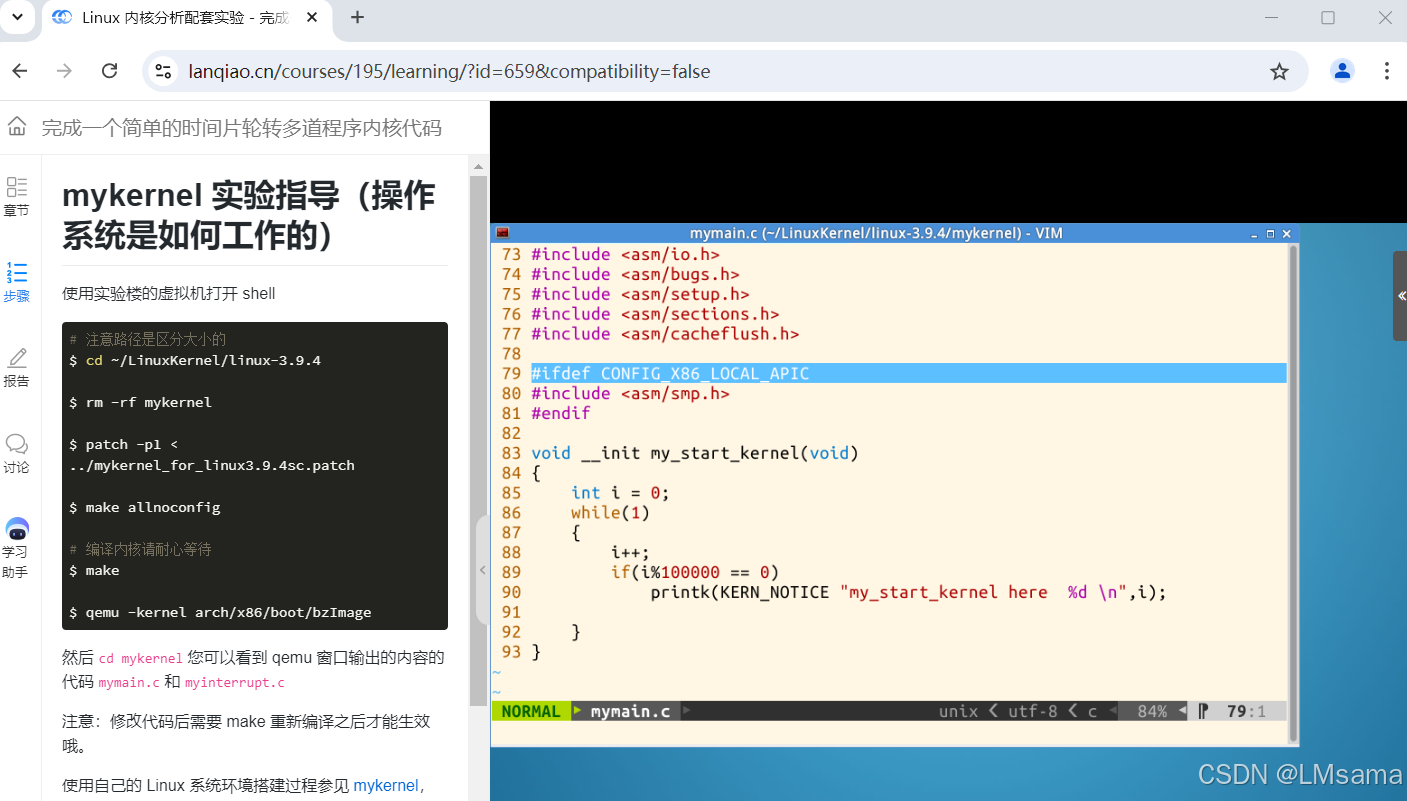Click the 'if(i%100000 == 0)' code line

point(695,572)
